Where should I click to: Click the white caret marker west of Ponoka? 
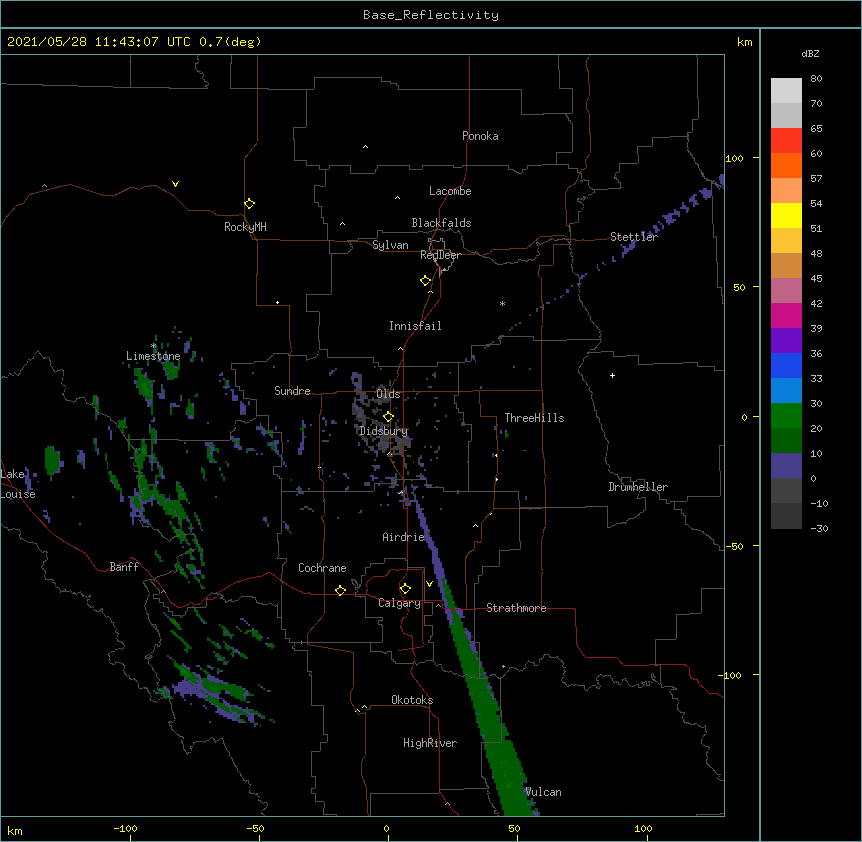[x=366, y=147]
